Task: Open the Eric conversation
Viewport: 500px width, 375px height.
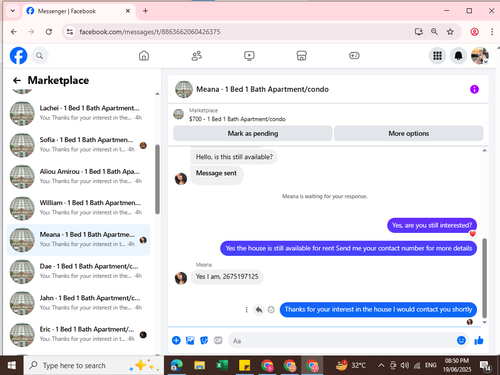Action: (x=79, y=334)
